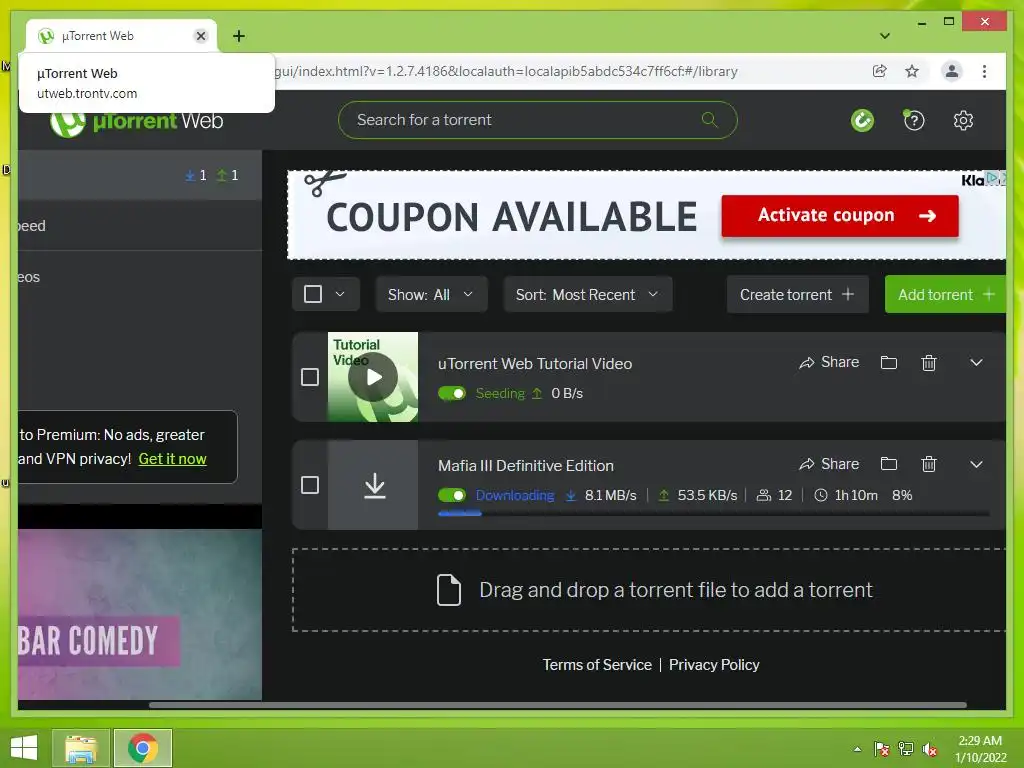Delete uTorrent Web Tutorial Video torrent
This screenshot has width=1024, height=768.
[x=929, y=362]
